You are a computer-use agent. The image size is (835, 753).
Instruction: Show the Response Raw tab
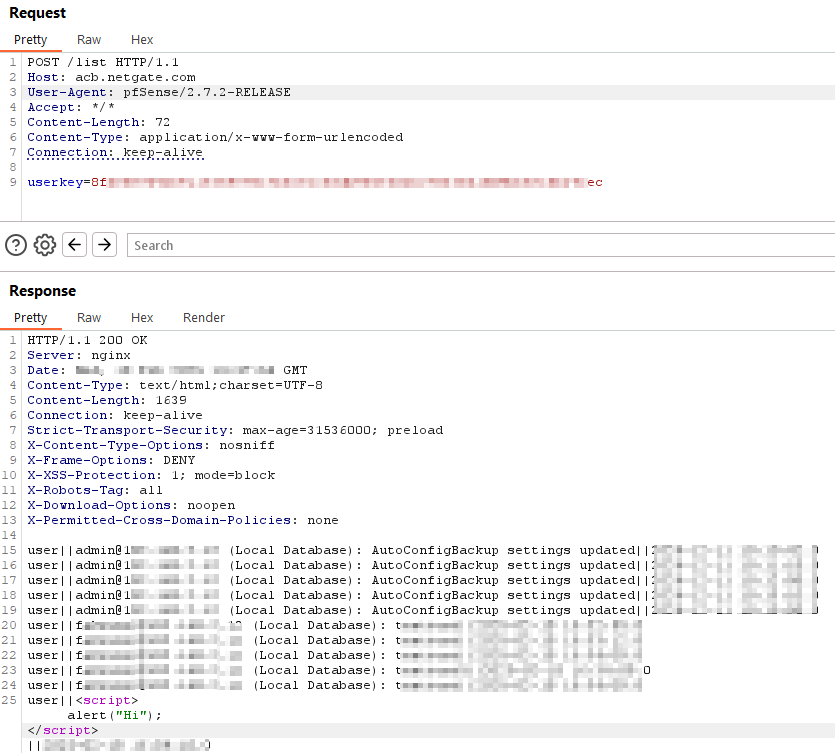(x=89, y=318)
